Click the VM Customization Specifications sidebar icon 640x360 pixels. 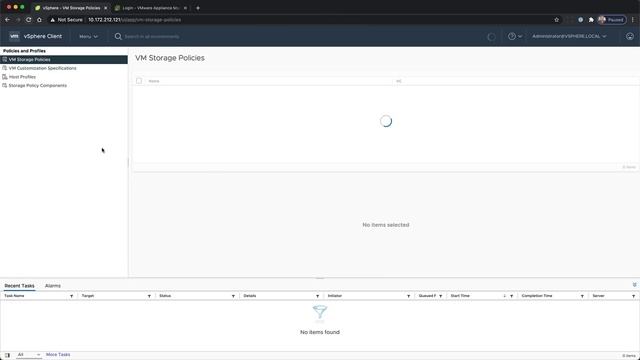coord(5,68)
